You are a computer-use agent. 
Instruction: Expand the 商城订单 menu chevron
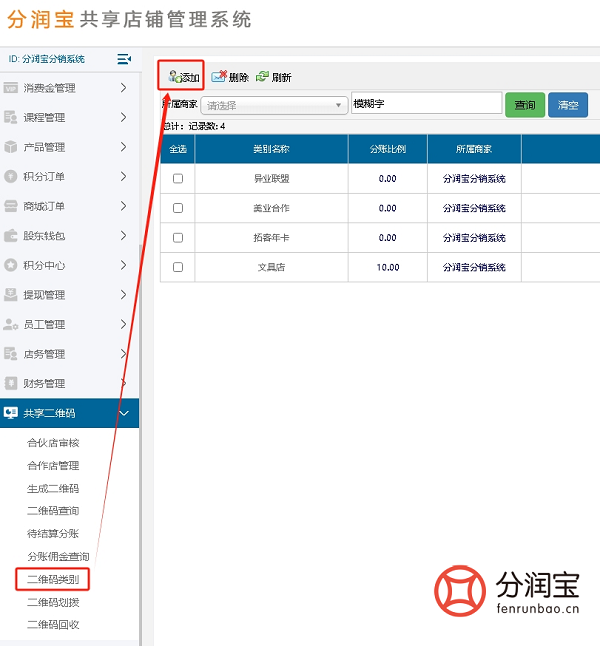pos(123,206)
